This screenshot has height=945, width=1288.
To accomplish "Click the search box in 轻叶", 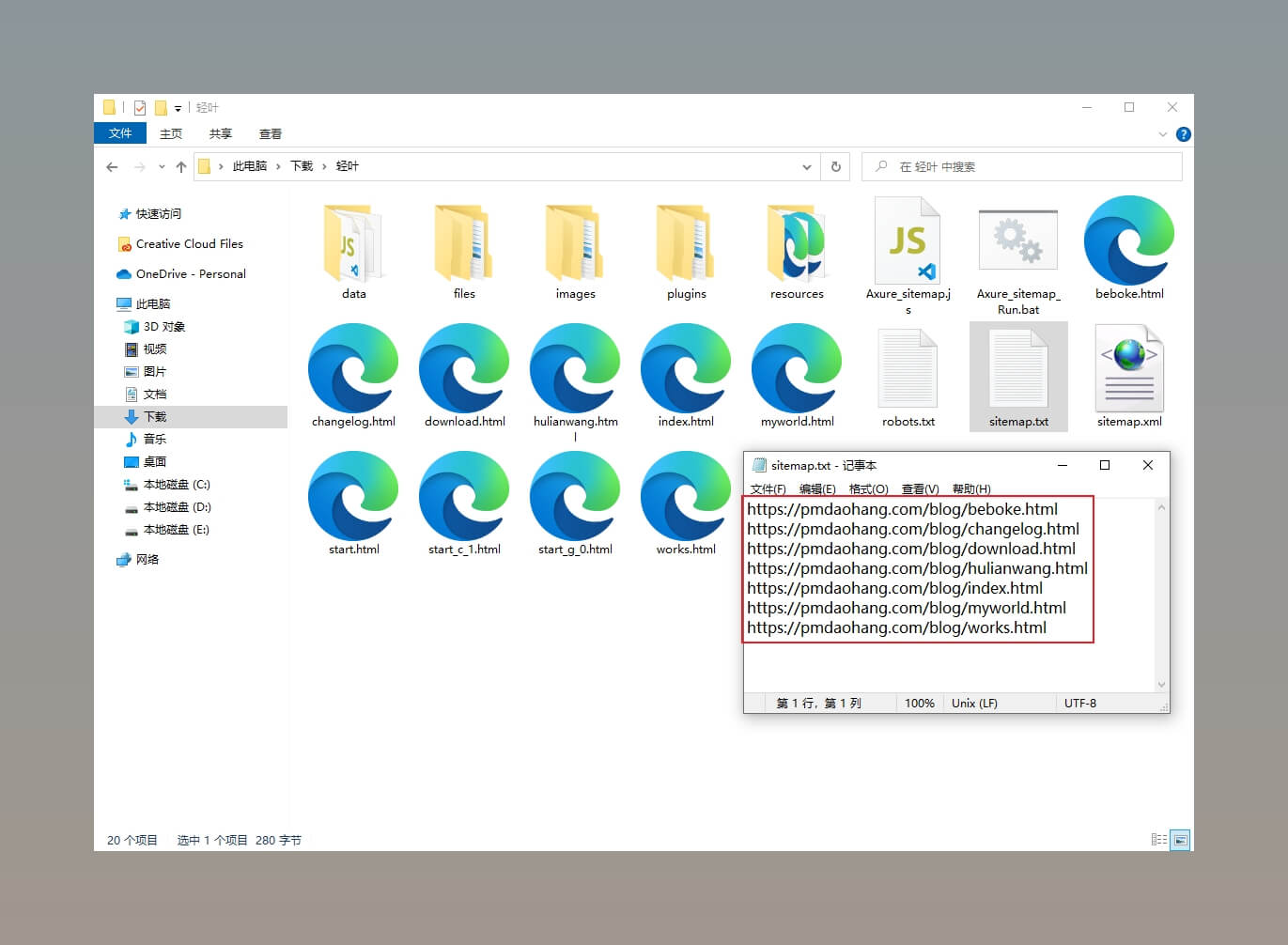I will pyautogui.click(x=1022, y=166).
